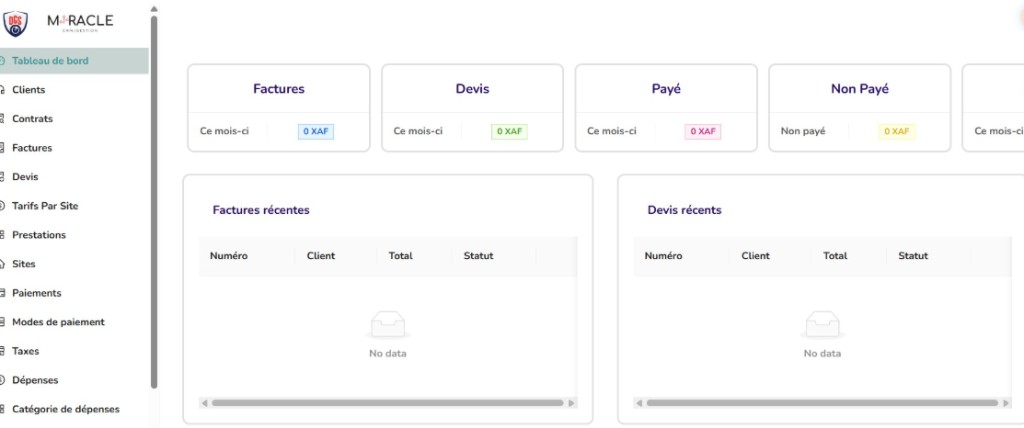This screenshot has height=428, width=1024.
Task: Click the Devis summary card title
Action: point(472,89)
